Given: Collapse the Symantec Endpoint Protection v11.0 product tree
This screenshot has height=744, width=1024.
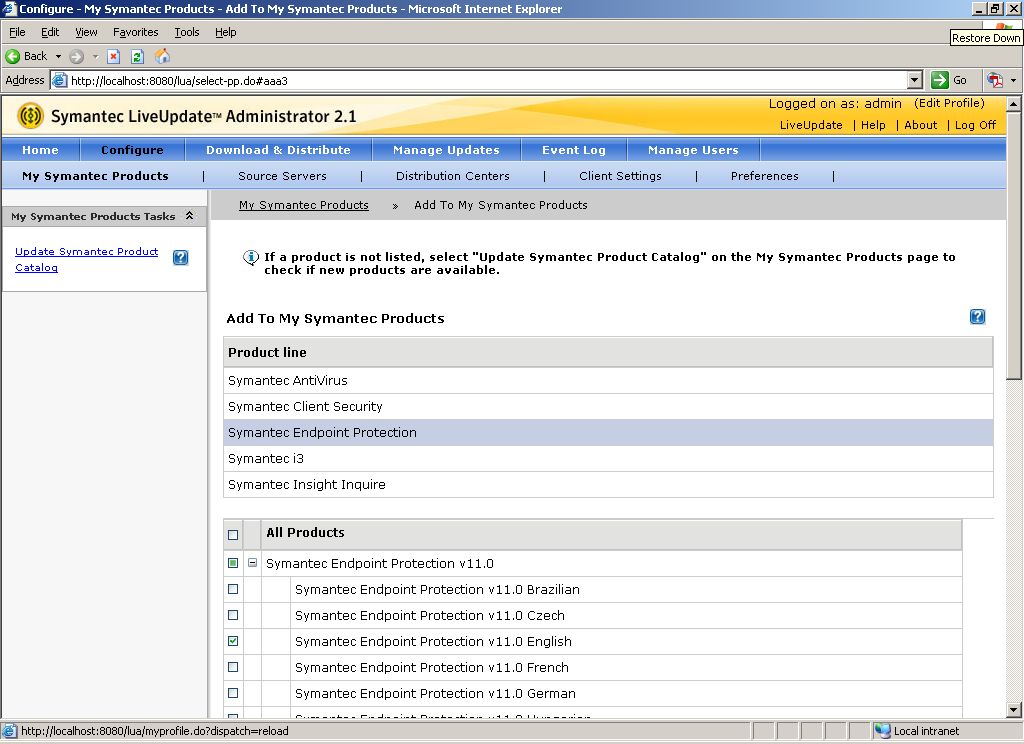Looking at the screenshot, I should [252, 563].
